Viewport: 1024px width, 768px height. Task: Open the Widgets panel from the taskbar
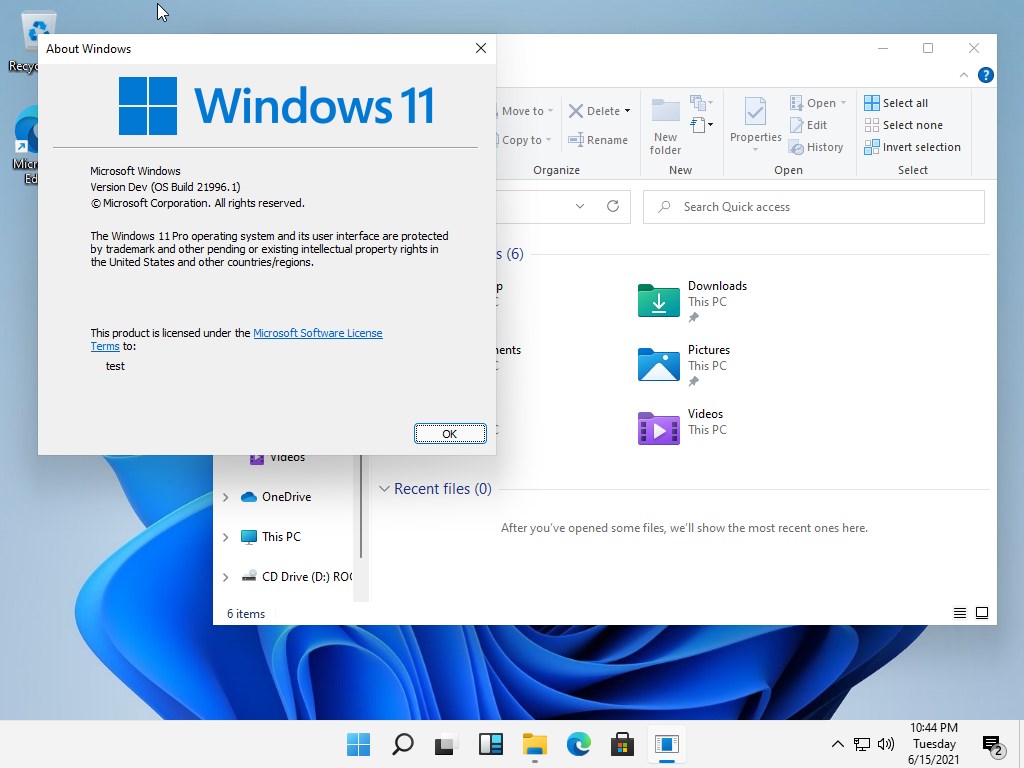click(x=490, y=744)
